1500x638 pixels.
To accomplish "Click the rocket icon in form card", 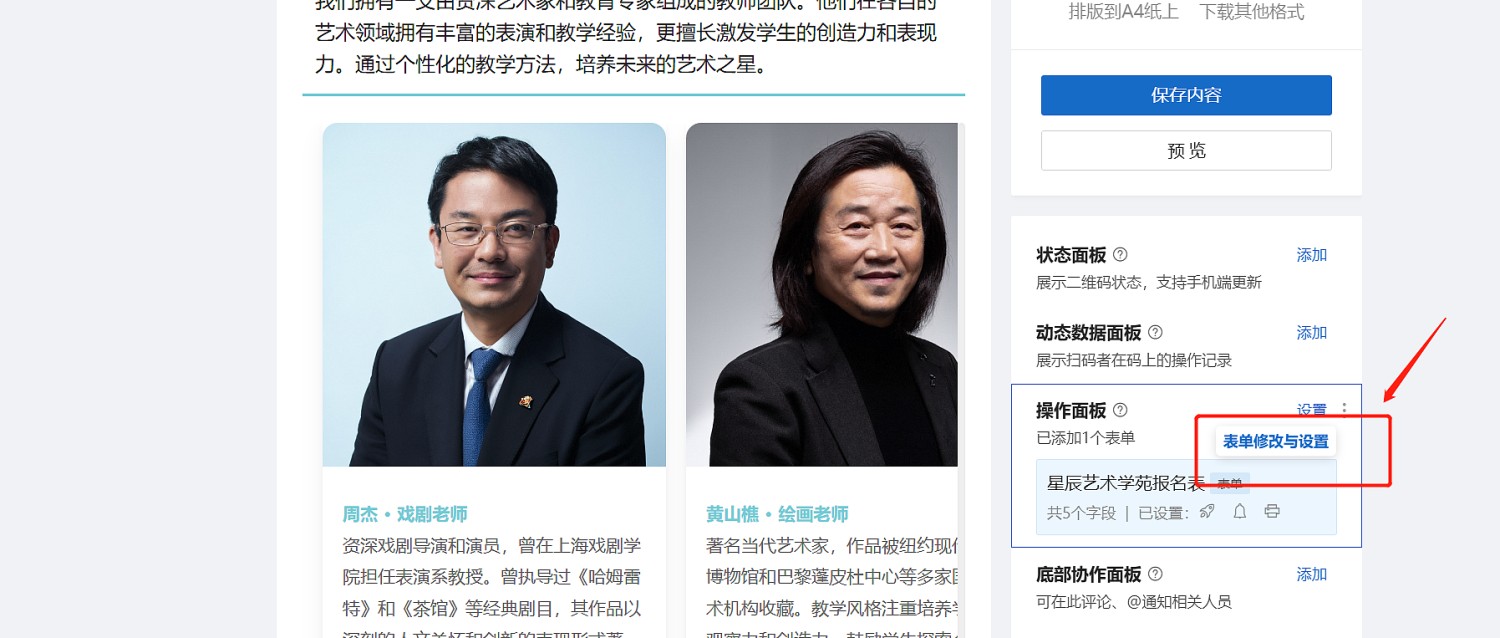I will click(1207, 511).
